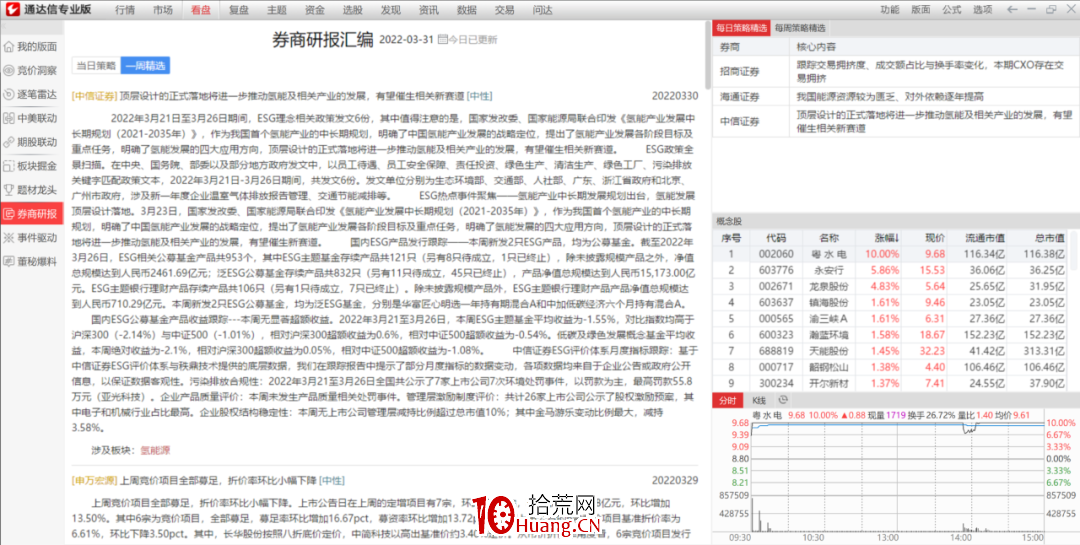
Task: Click the history clock icon beside K线 tab
Action: pyautogui.click(x=782, y=400)
